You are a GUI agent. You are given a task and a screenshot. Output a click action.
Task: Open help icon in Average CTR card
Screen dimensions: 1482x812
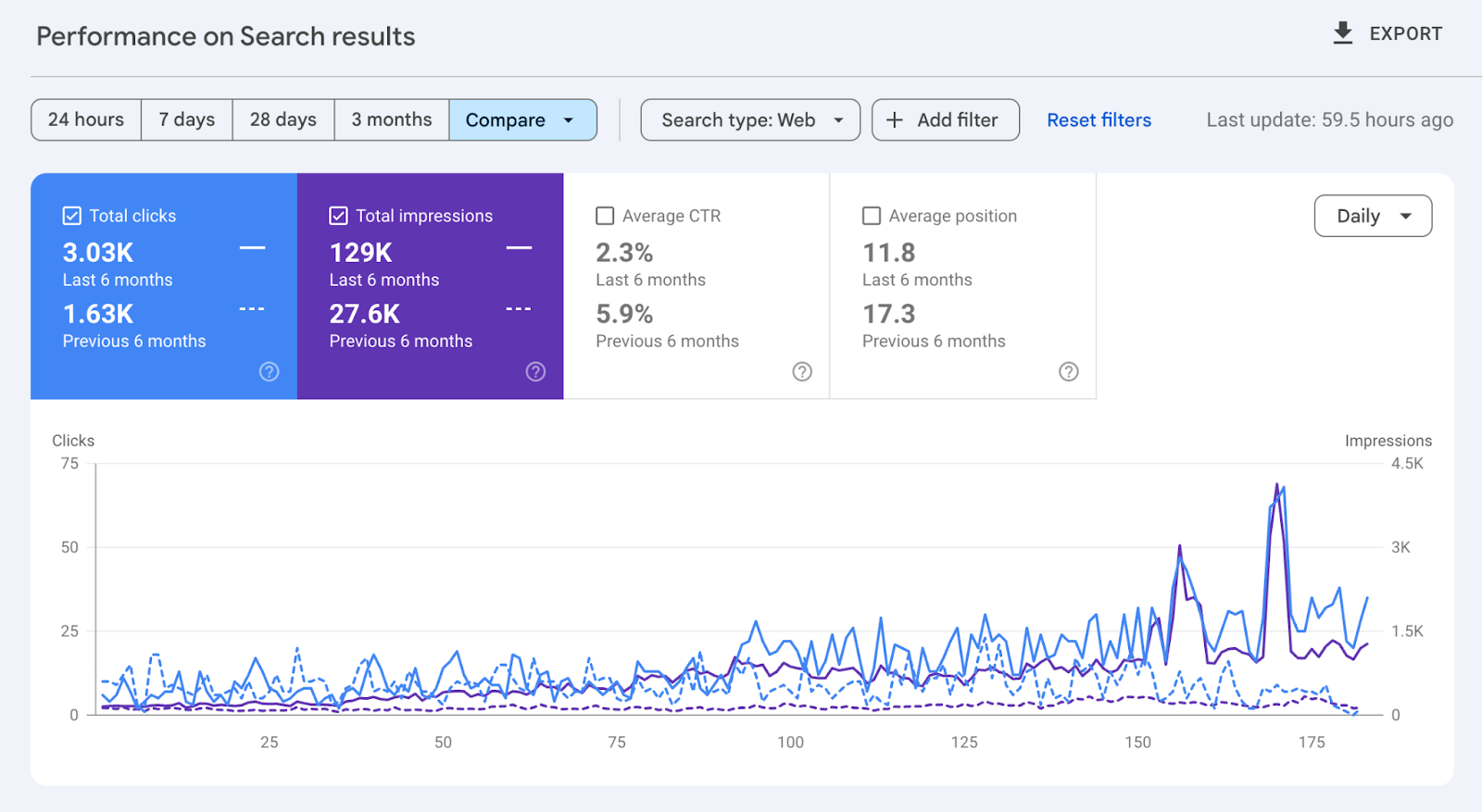click(x=802, y=371)
